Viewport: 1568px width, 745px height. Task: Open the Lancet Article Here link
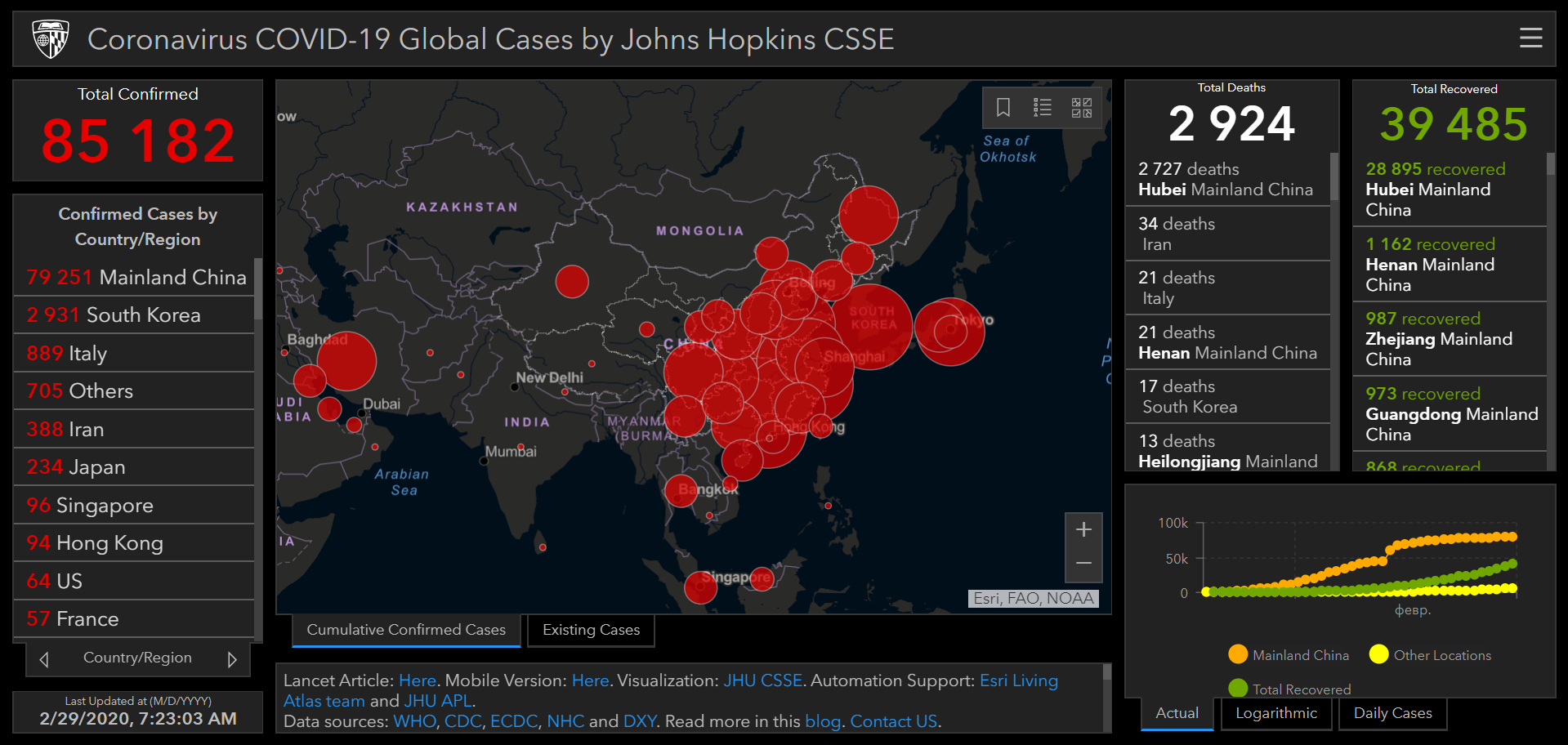click(418, 680)
